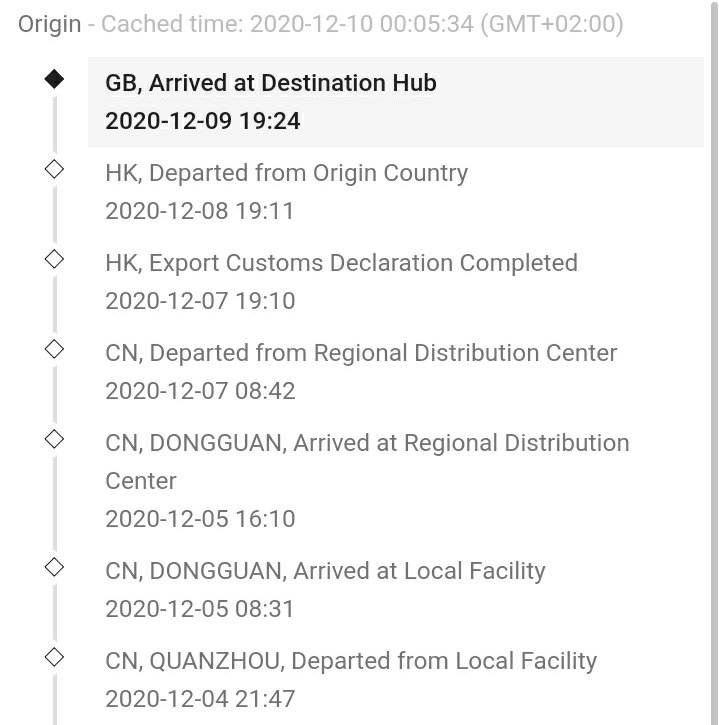Screen dimensions: 719x725
Task: Click the cached time text 2020-12-10 00:05:34
Action: 362,24
